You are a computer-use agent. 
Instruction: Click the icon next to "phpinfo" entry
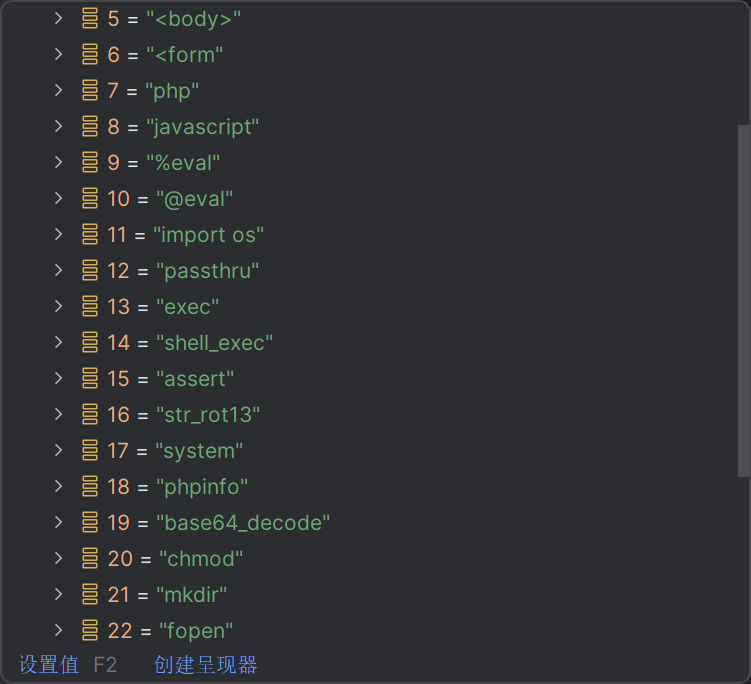pyautogui.click(x=90, y=487)
